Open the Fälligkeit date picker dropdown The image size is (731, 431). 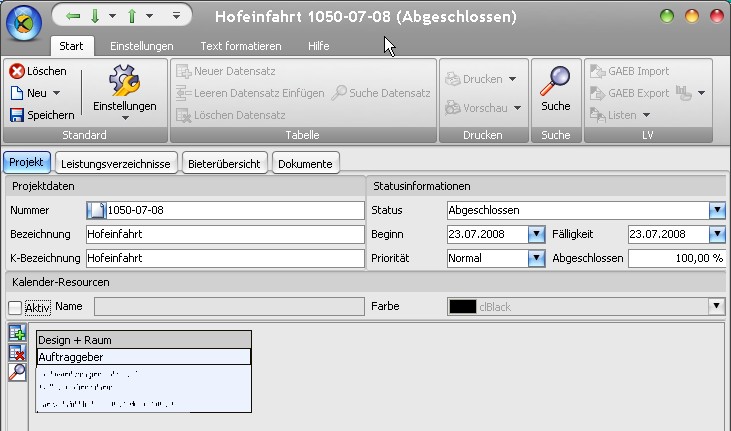(717, 234)
